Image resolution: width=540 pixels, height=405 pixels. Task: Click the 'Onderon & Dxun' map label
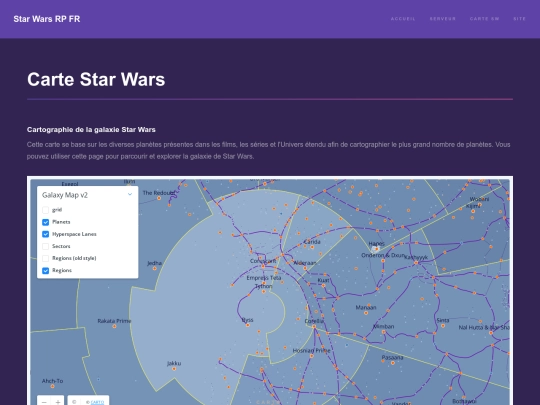pos(383,255)
